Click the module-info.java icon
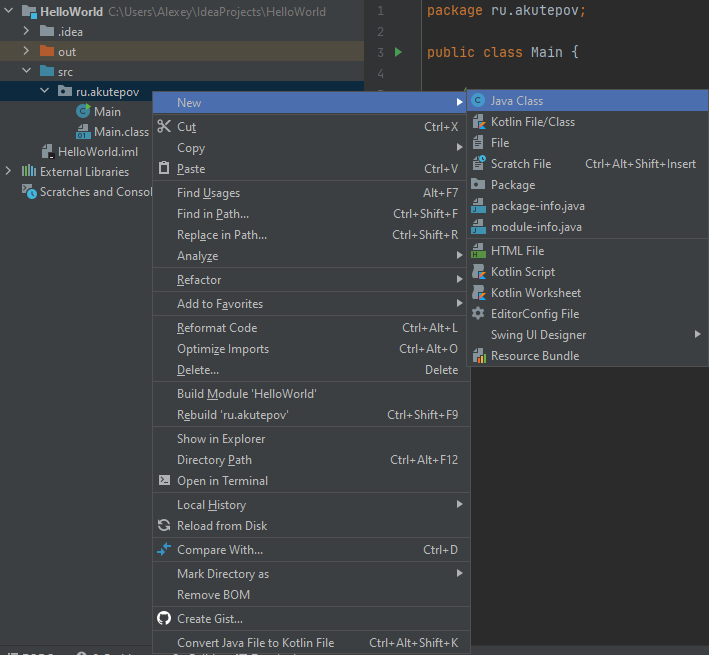The height and width of the screenshot is (655, 709). coord(478,226)
